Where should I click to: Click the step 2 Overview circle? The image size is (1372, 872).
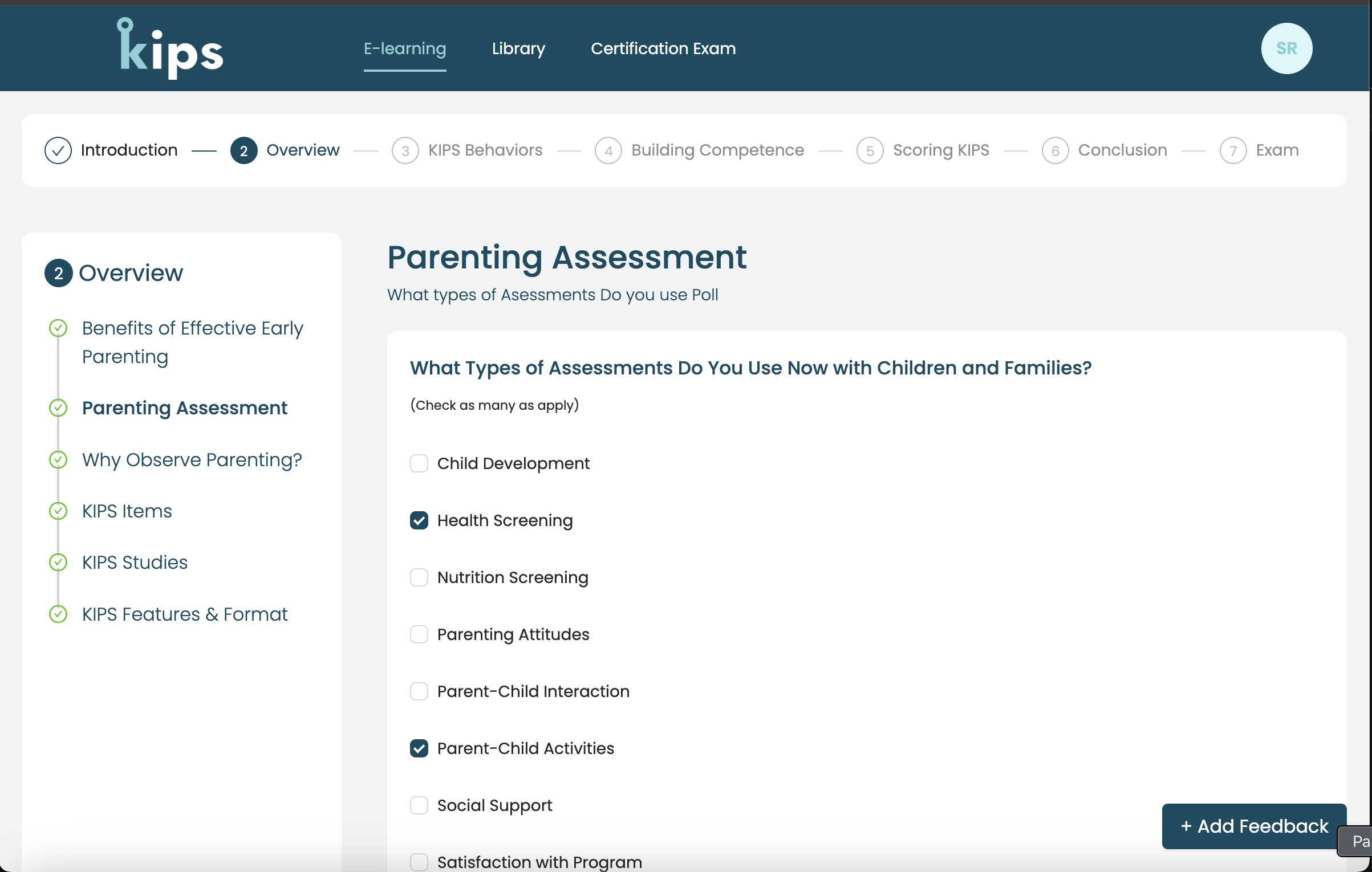point(243,150)
